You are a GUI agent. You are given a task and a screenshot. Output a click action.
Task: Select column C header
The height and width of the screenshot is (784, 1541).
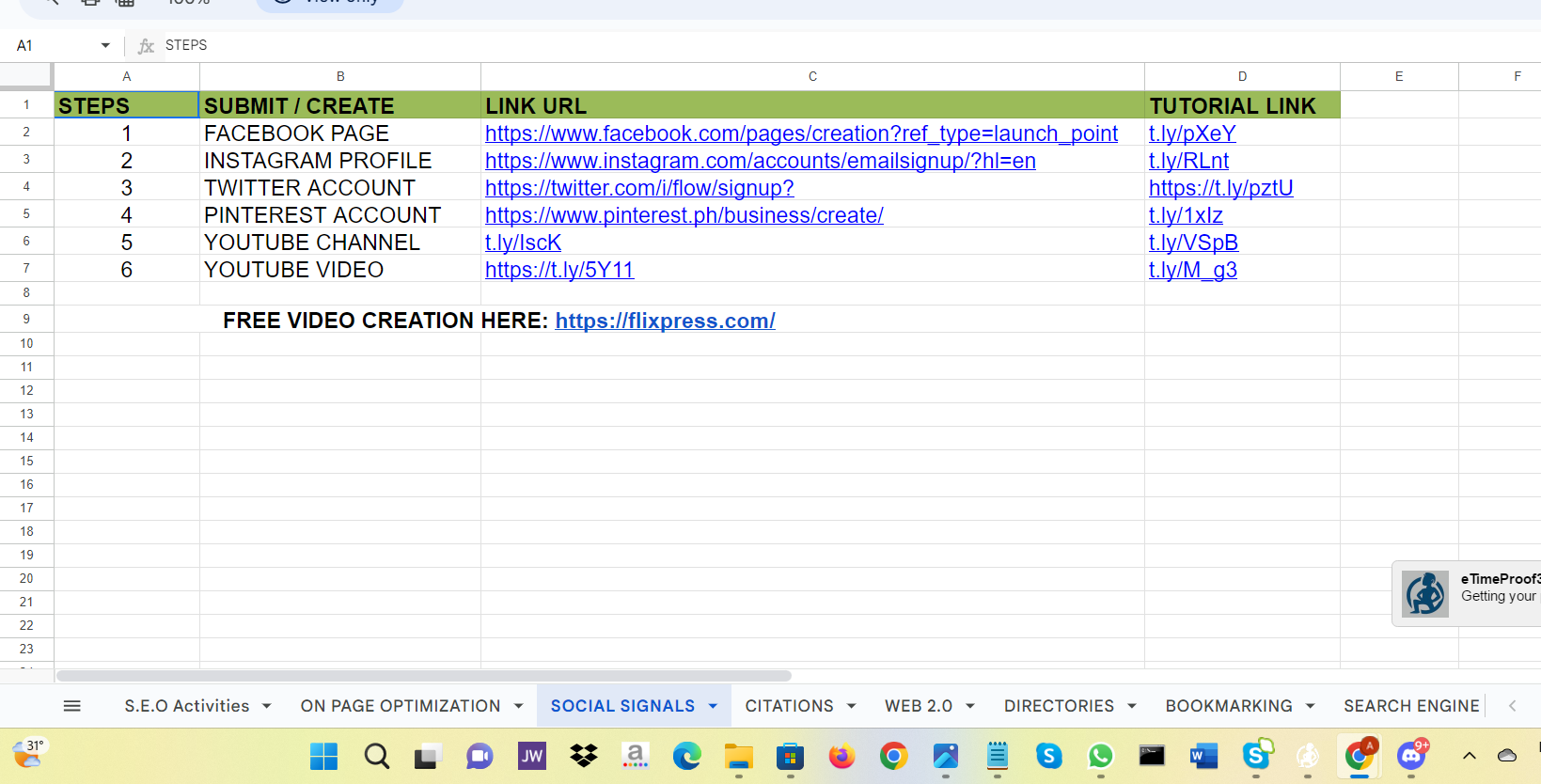point(812,76)
